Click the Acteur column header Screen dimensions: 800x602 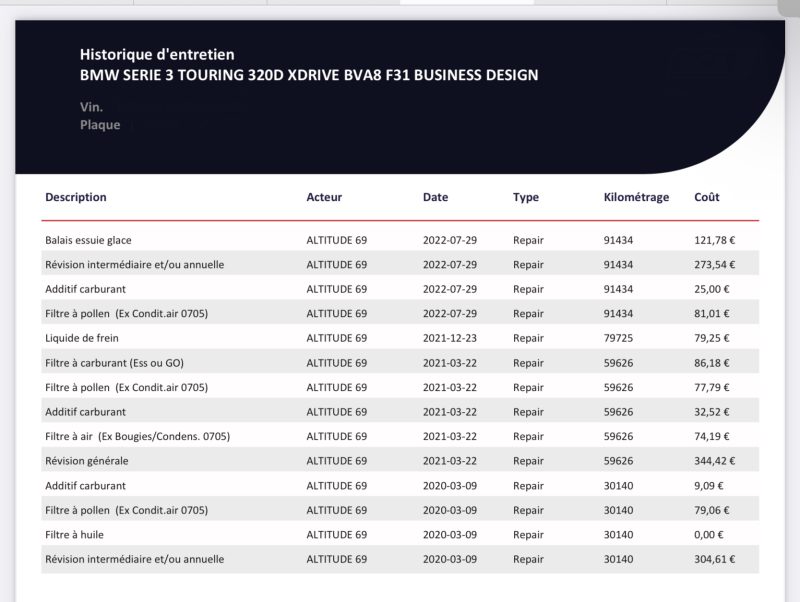point(324,197)
